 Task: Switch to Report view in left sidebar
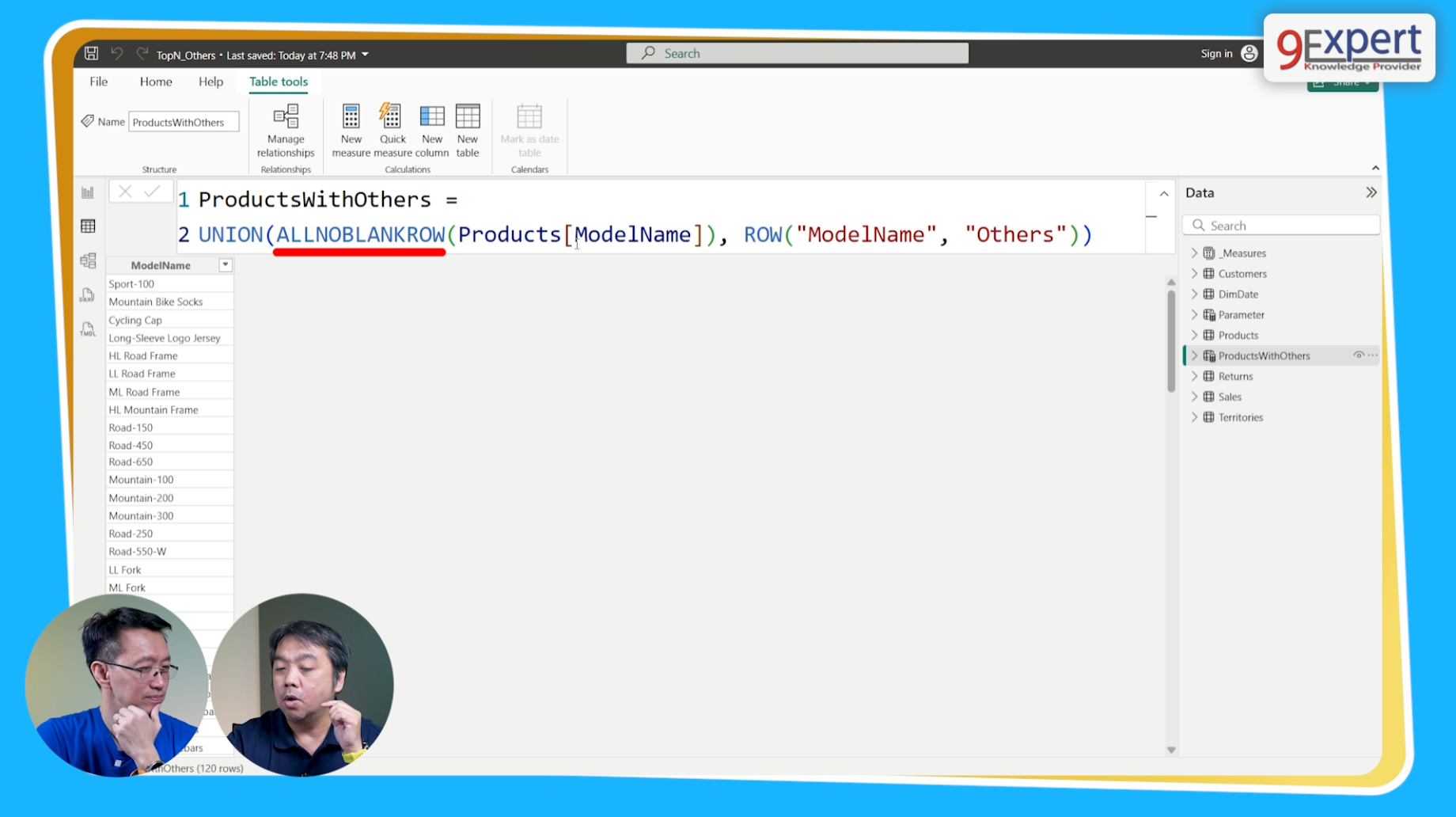[x=87, y=192]
